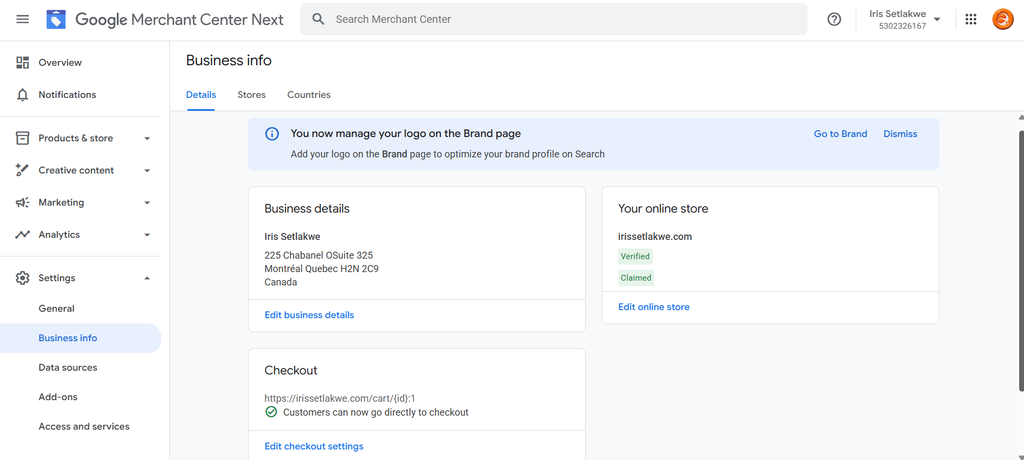The height and width of the screenshot is (460, 1024).
Task: Switch to the Countries tab
Action: [309, 95]
